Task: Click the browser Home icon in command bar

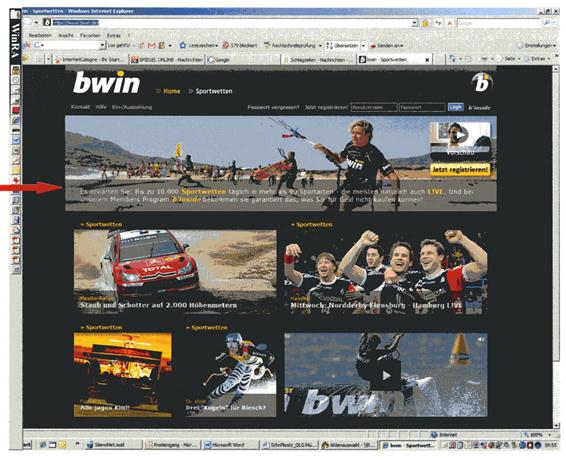Action: [452, 58]
